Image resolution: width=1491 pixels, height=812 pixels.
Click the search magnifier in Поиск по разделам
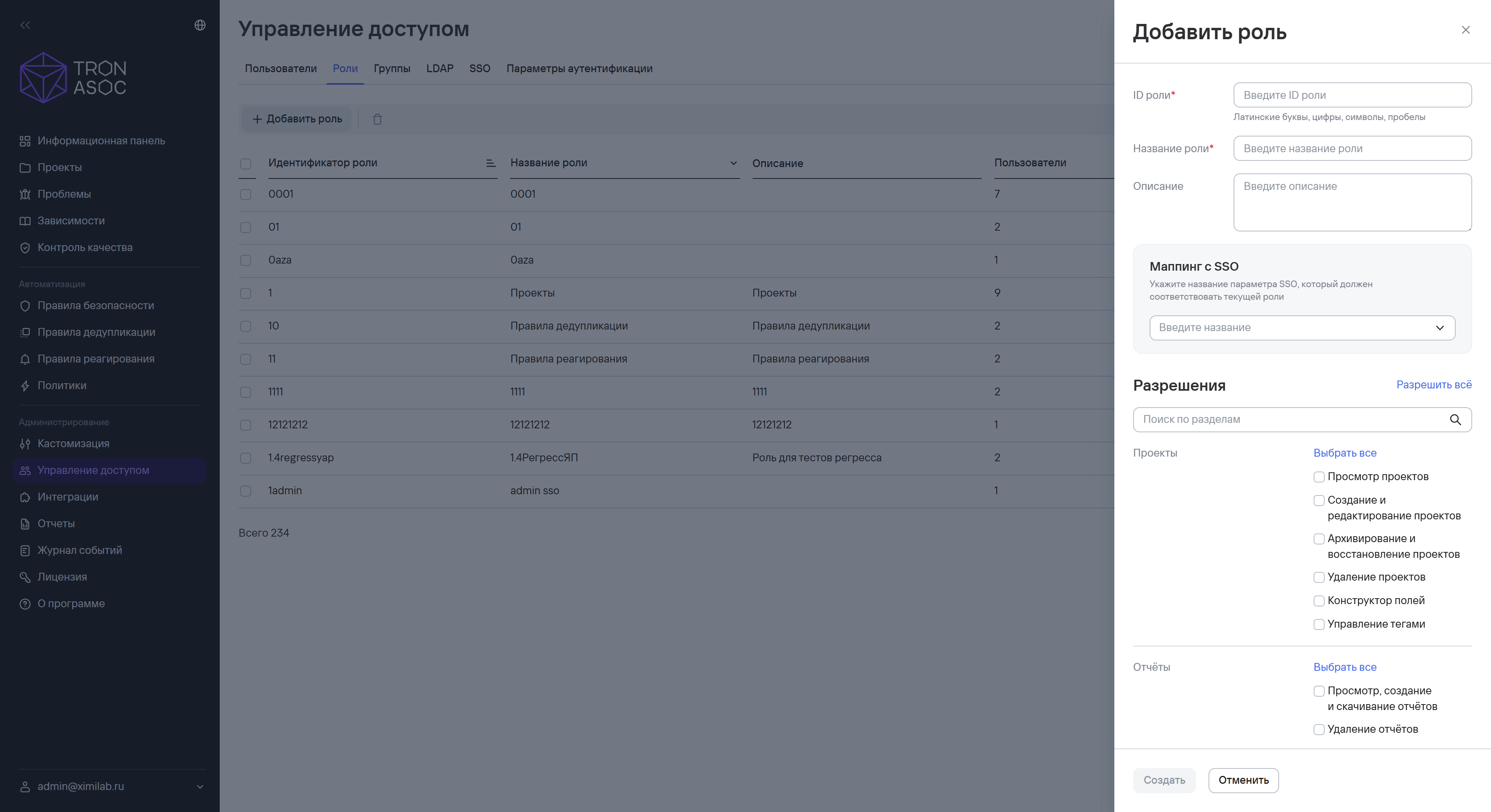[x=1455, y=420]
